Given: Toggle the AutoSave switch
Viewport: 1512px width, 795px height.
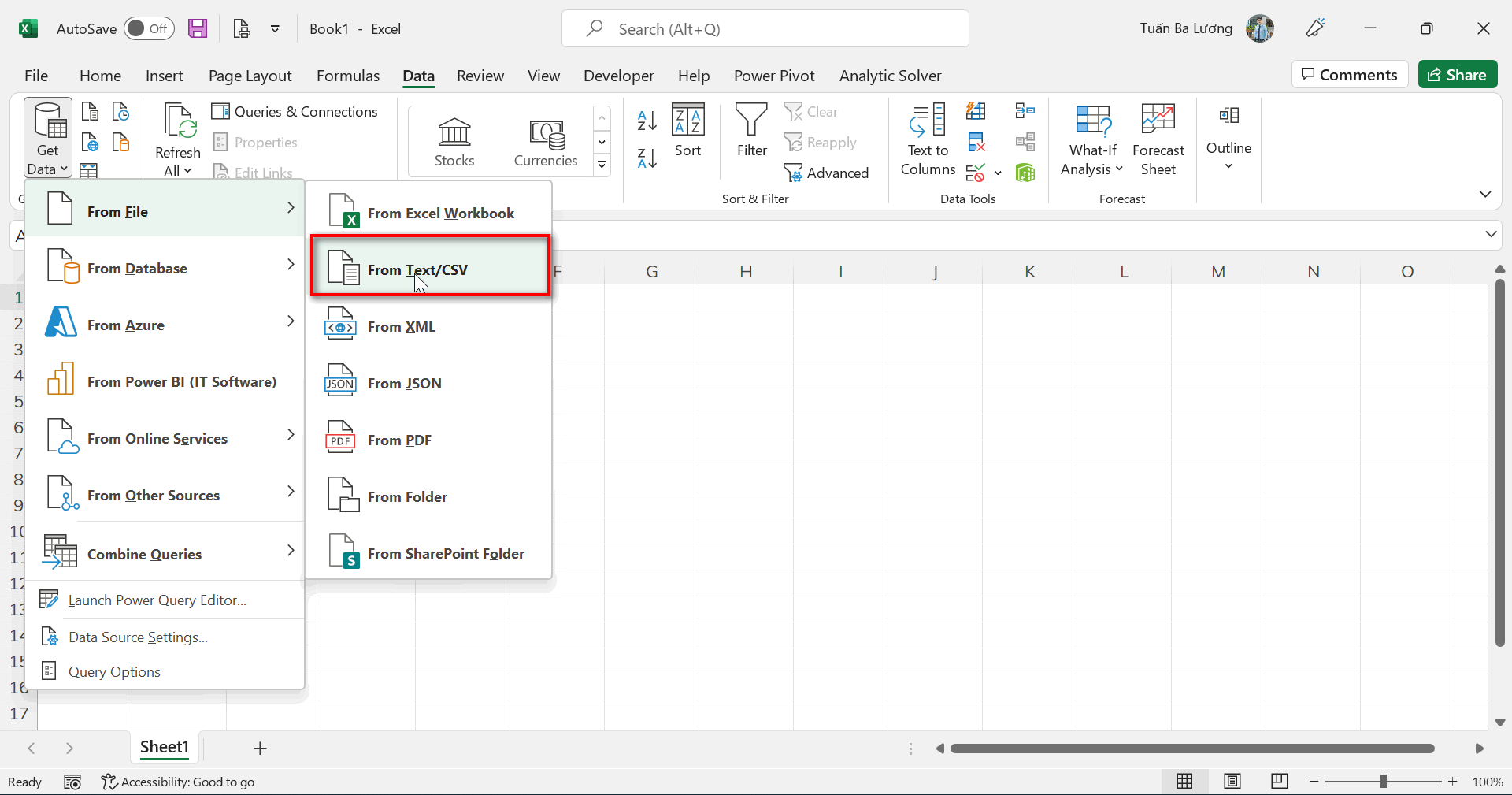Looking at the screenshot, I should [x=149, y=29].
